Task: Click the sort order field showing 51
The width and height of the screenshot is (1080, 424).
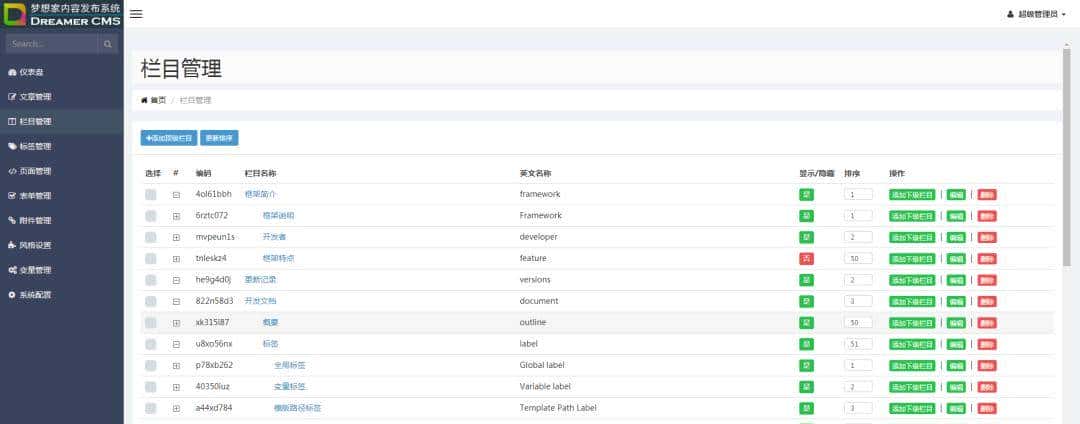Action: coord(858,344)
